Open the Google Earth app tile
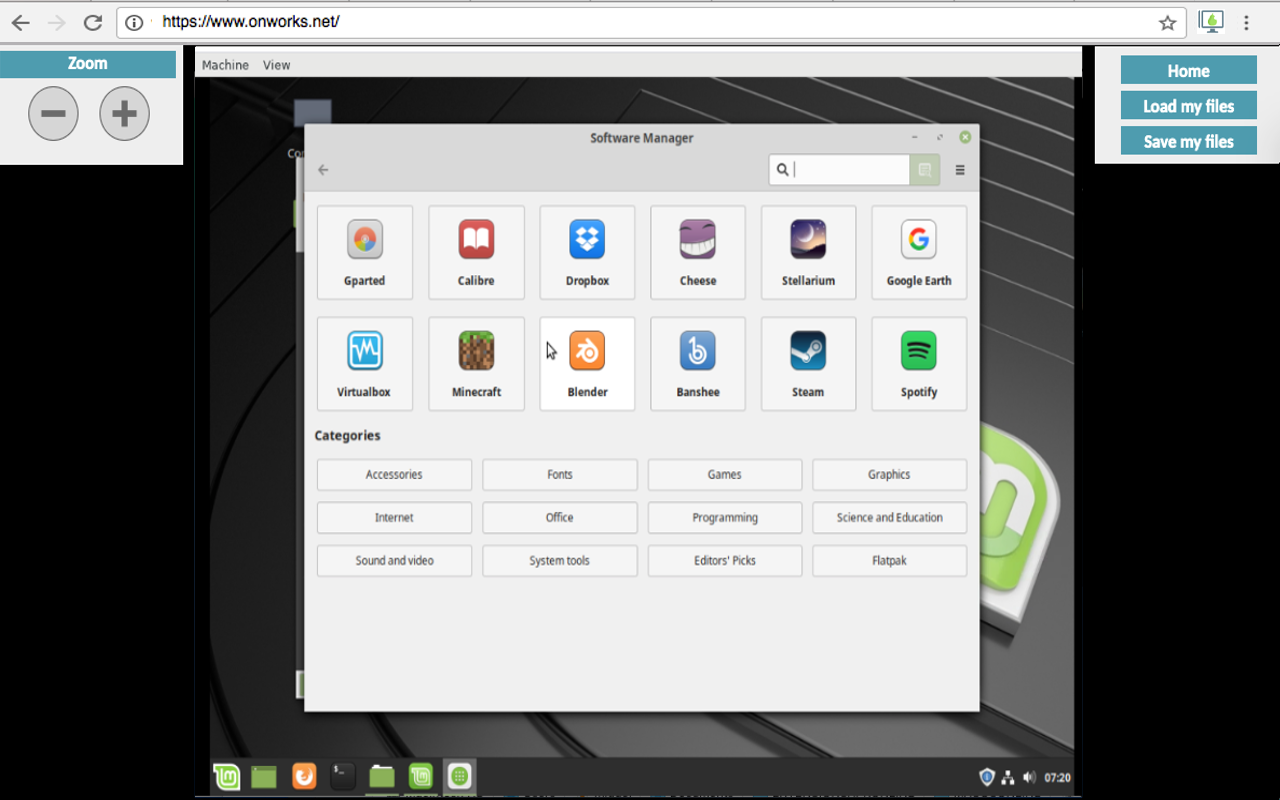The width and height of the screenshot is (1280, 800). click(919, 252)
